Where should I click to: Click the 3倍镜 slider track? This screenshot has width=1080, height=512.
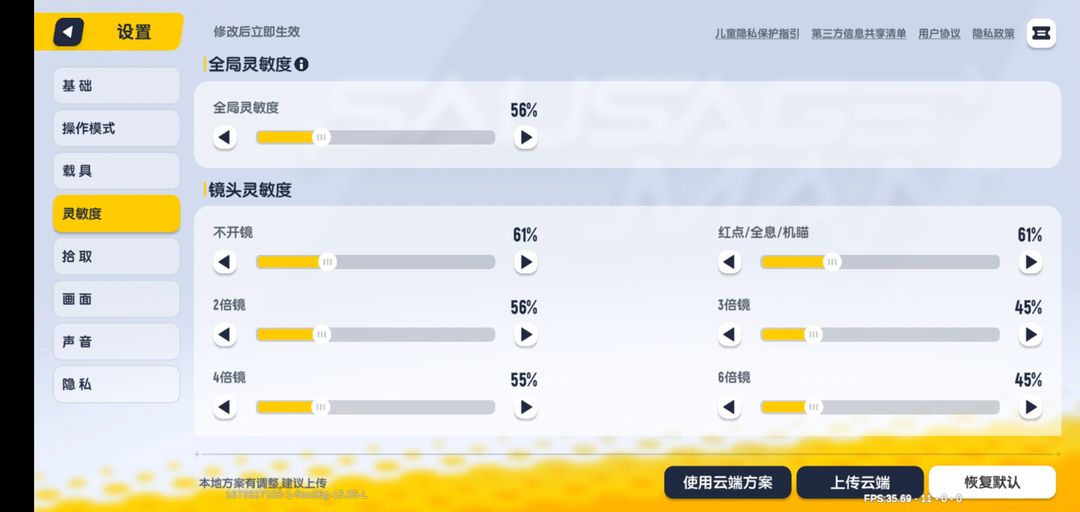pyautogui.click(x=880, y=335)
